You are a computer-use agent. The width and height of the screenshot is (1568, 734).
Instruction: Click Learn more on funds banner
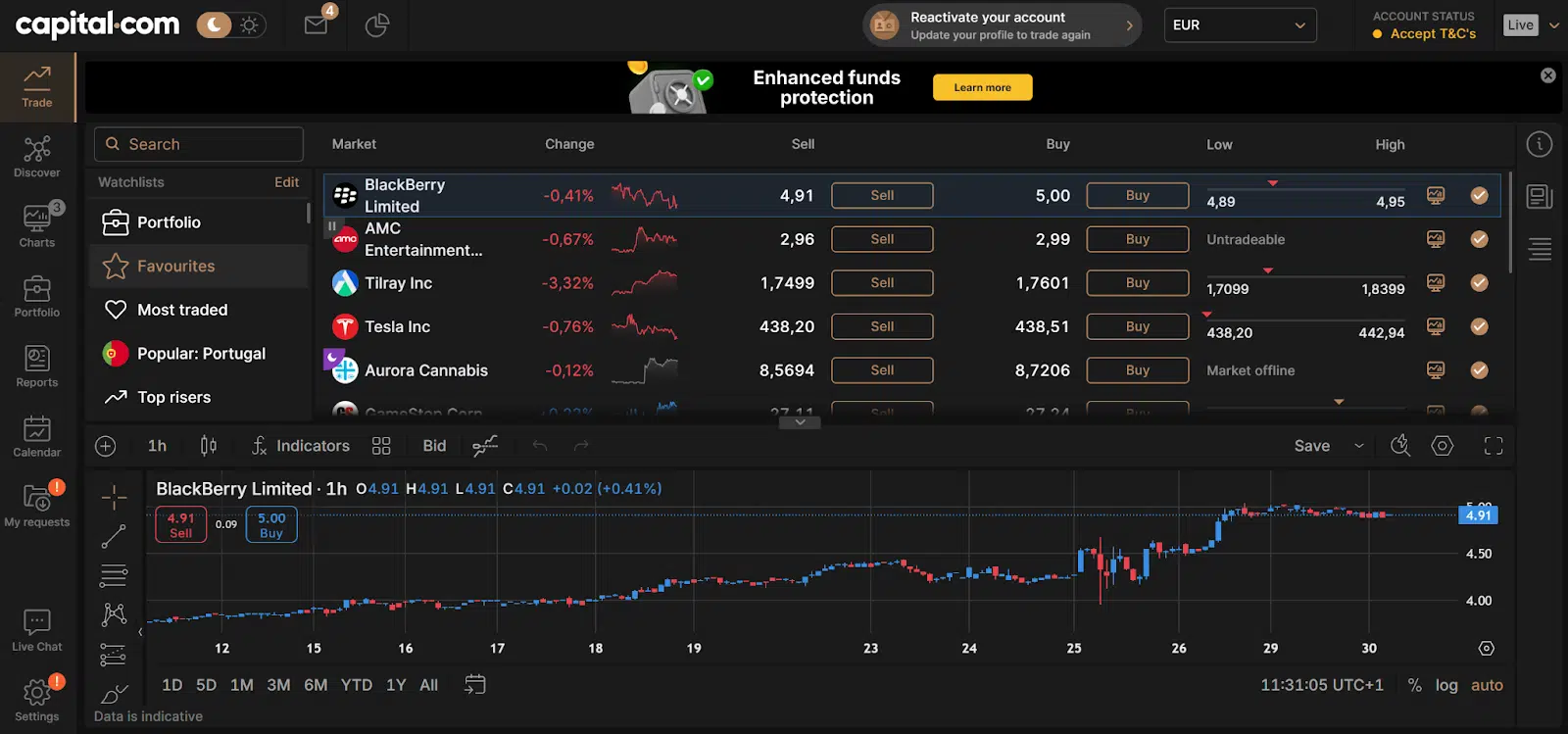pyautogui.click(x=982, y=87)
